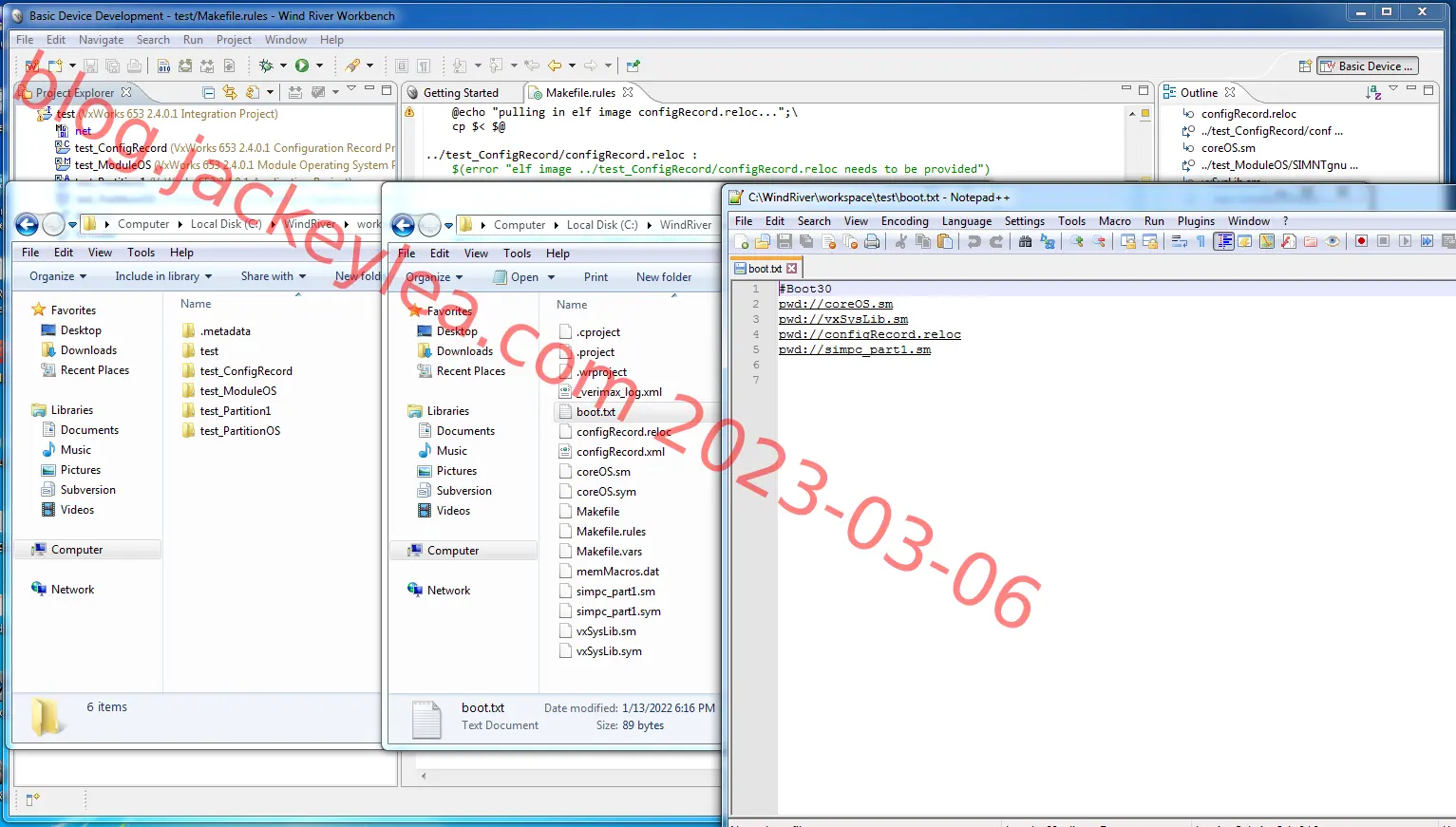Click Start Recording macro red dot icon
This screenshot has width=1456, height=827.
[x=1361, y=241]
